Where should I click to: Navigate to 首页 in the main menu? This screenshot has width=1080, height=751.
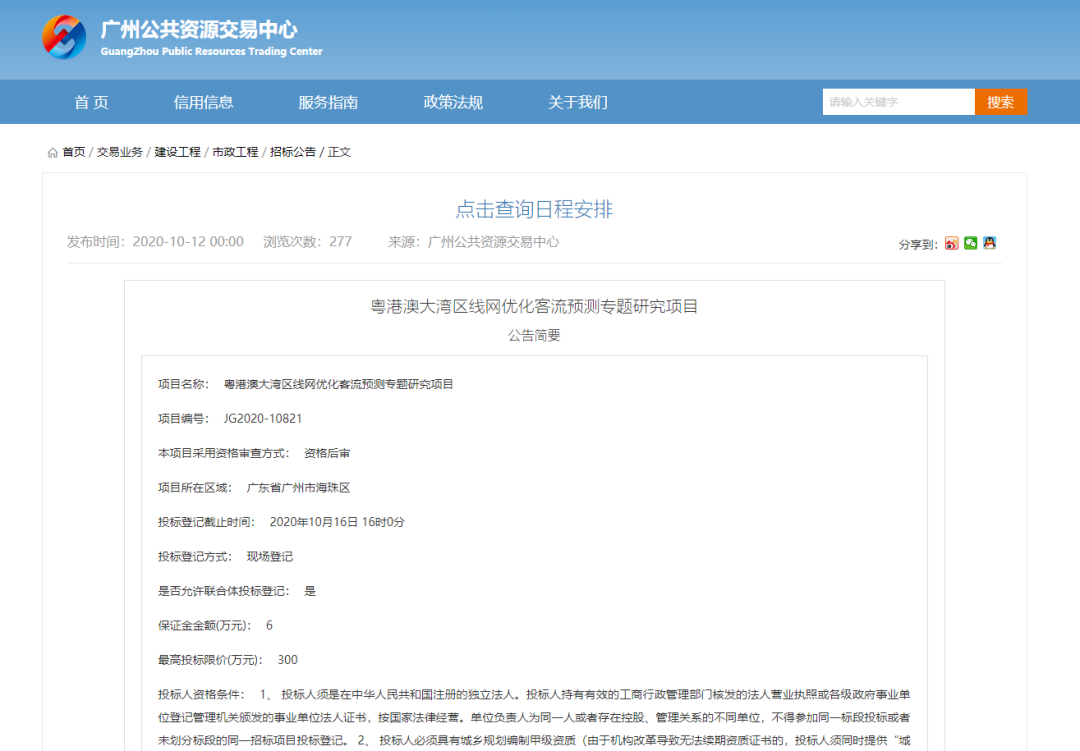(91, 101)
